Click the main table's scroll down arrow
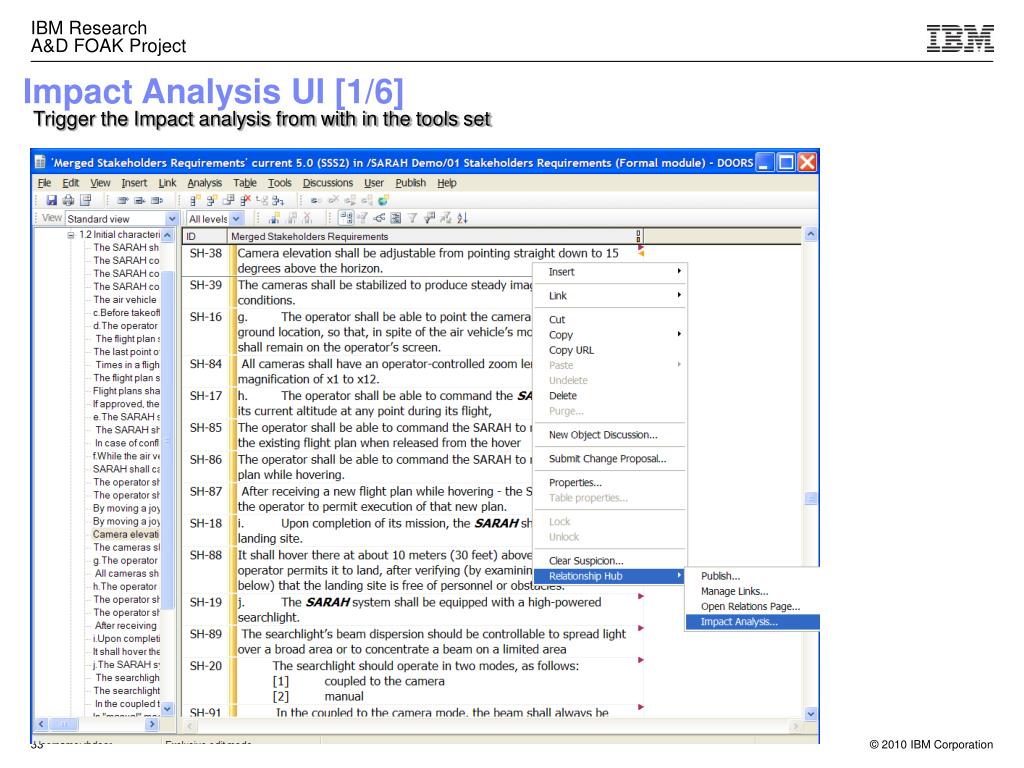The width and height of the screenshot is (1024, 768). (x=810, y=714)
